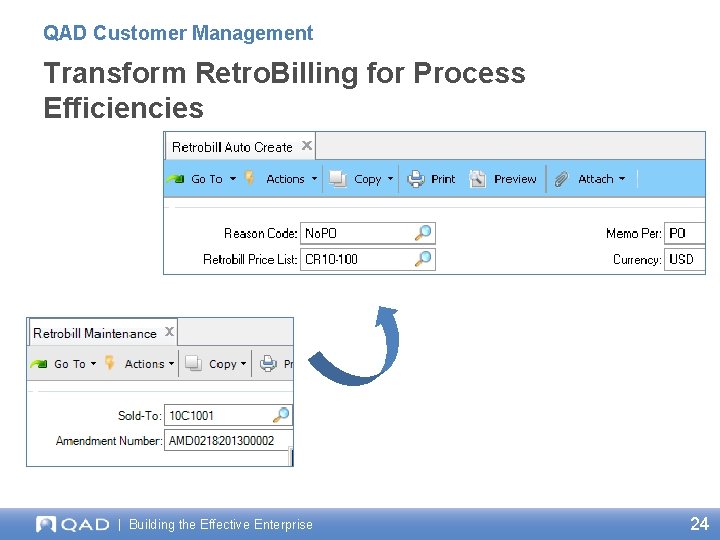Click the 'Currency:' label
The image size is (720, 540).
(637, 260)
